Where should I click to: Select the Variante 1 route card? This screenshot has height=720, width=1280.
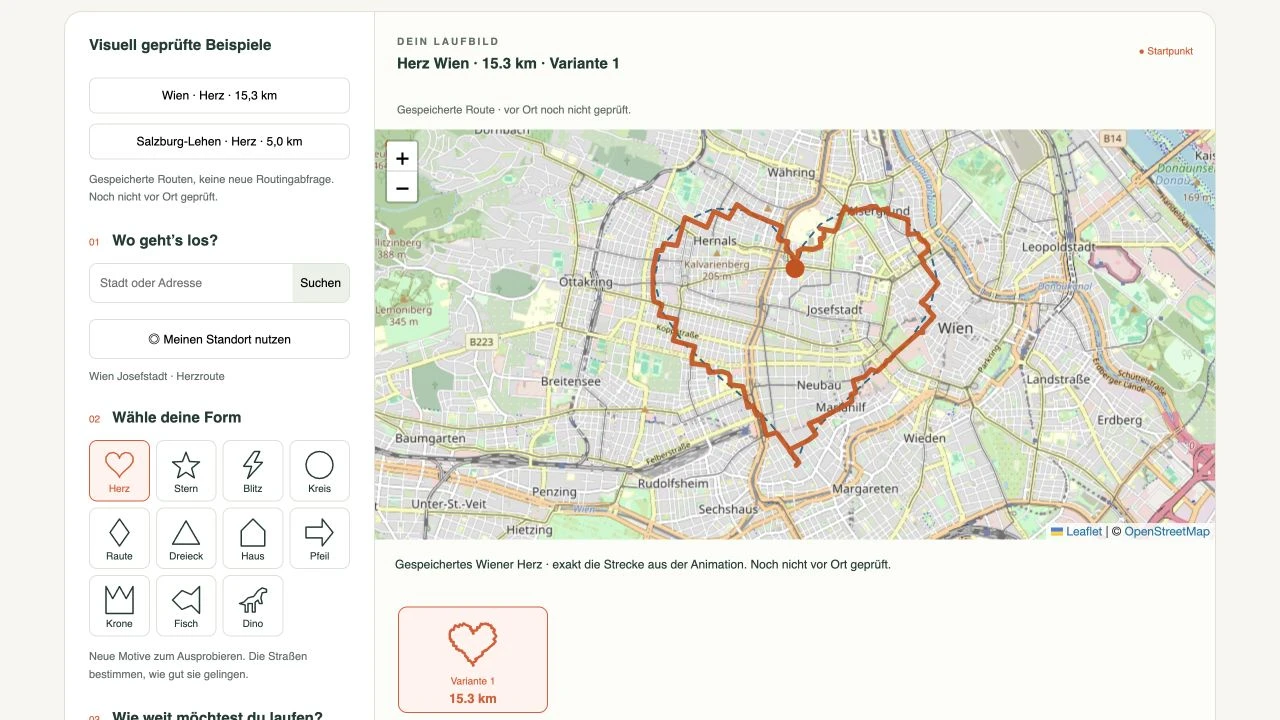click(x=473, y=660)
